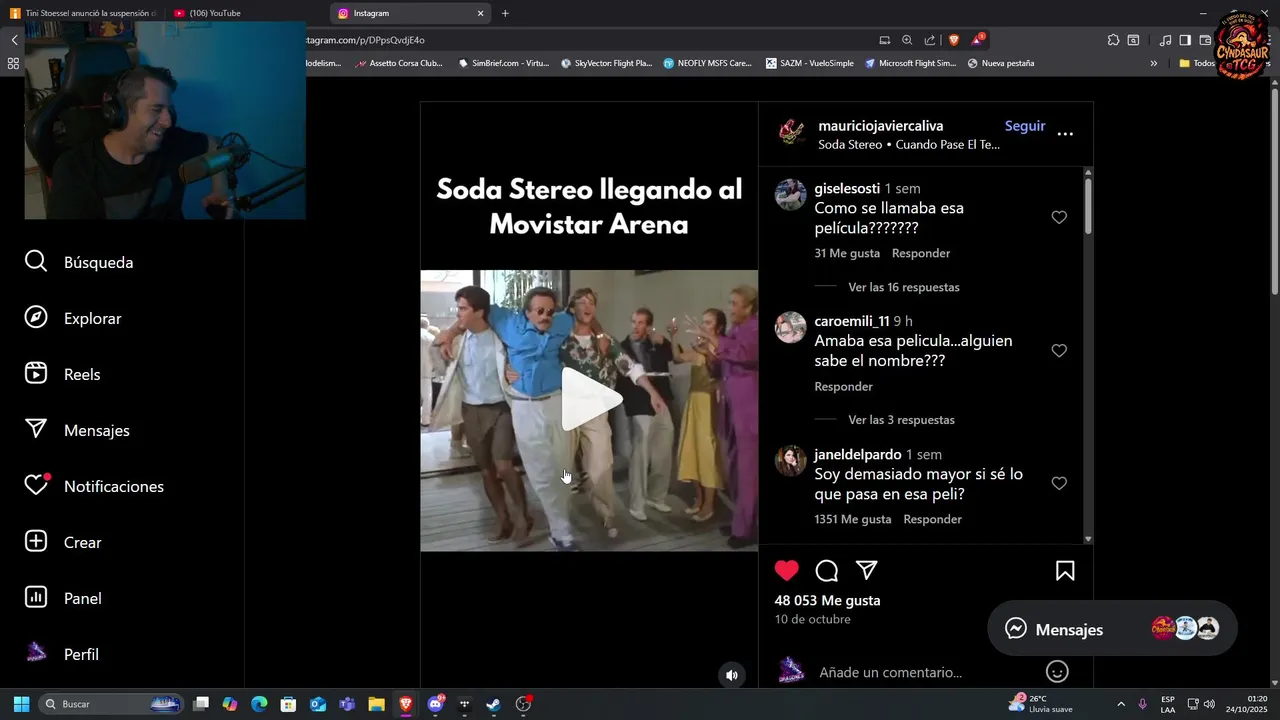Viewport: 1280px width, 720px height.
Task: Open the extensions puzzle icon
Action: pyautogui.click(x=1113, y=40)
